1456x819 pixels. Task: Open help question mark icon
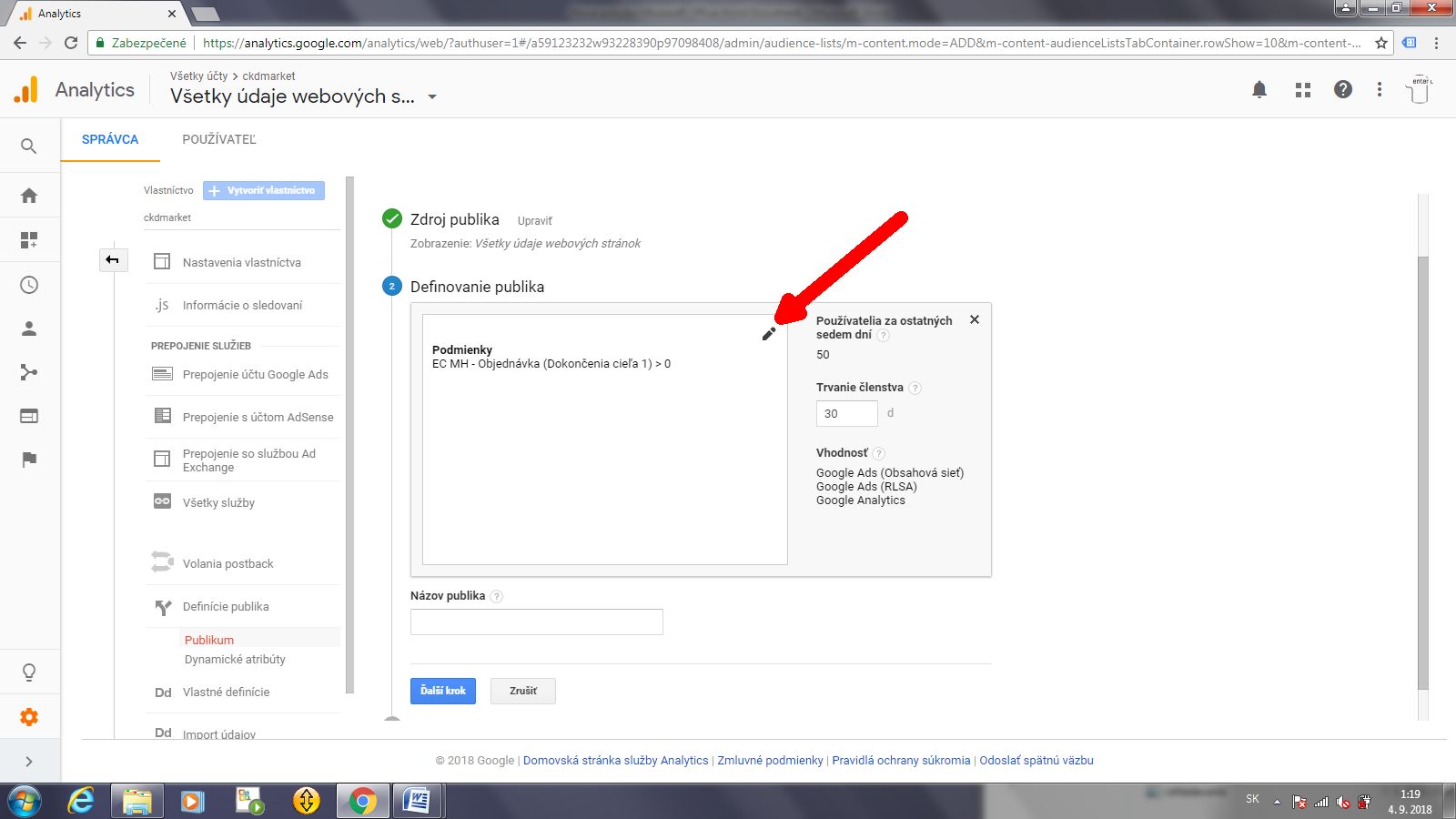(x=1343, y=89)
